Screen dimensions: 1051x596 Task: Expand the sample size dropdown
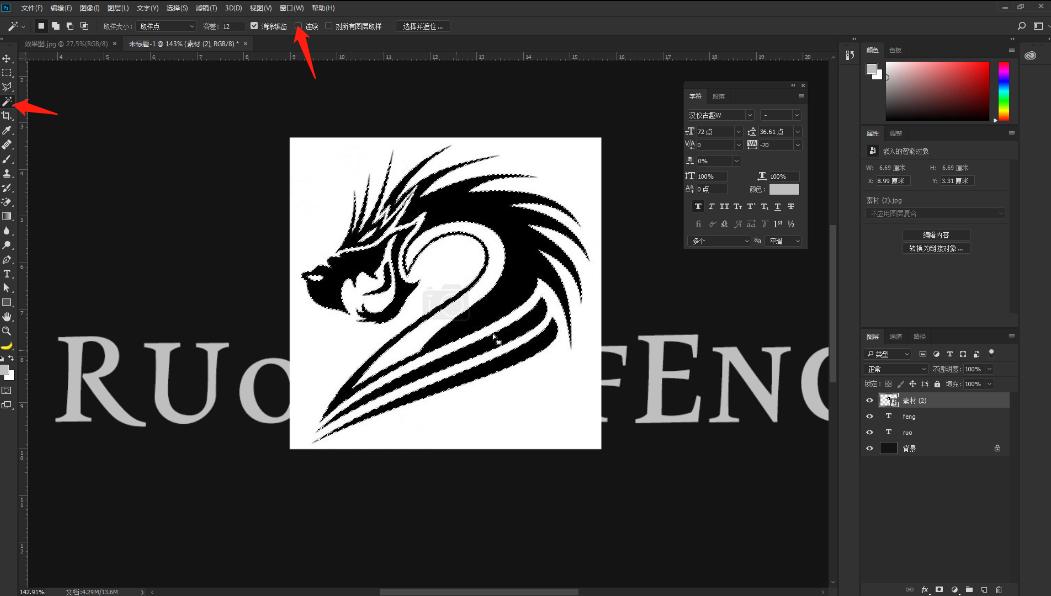click(166, 26)
